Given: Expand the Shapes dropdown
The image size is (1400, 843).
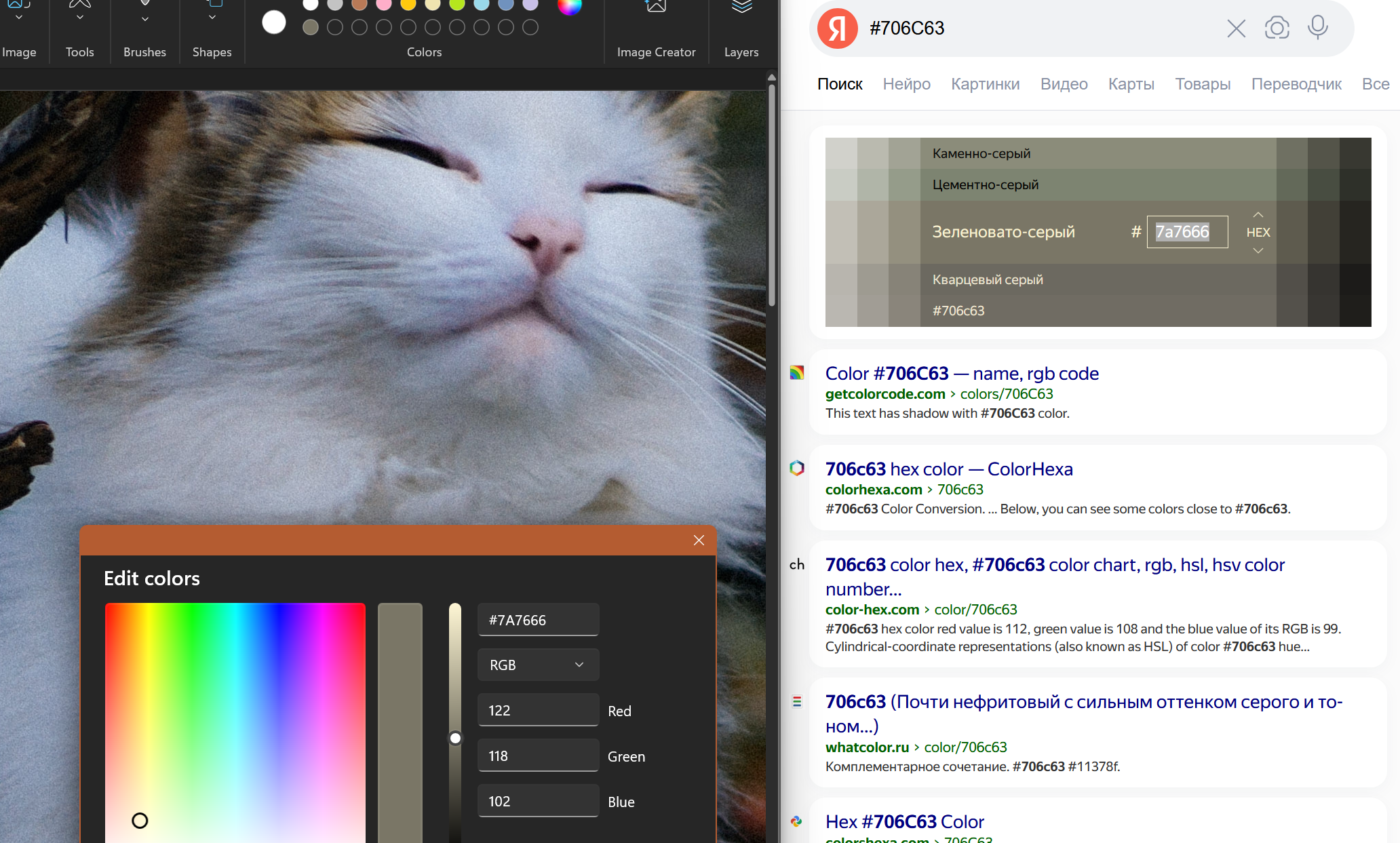Looking at the screenshot, I should [212, 18].
